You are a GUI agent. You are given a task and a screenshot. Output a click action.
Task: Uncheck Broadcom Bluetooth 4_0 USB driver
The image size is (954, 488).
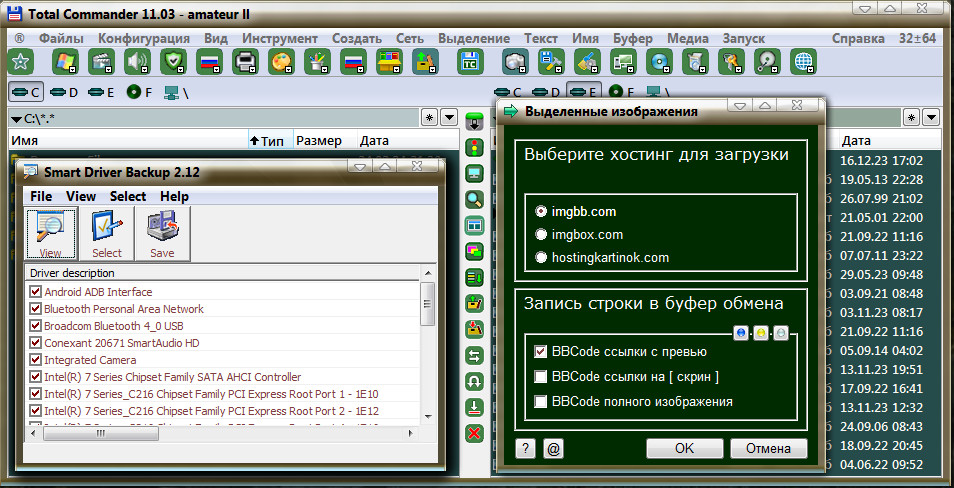[x=35, y=326]
